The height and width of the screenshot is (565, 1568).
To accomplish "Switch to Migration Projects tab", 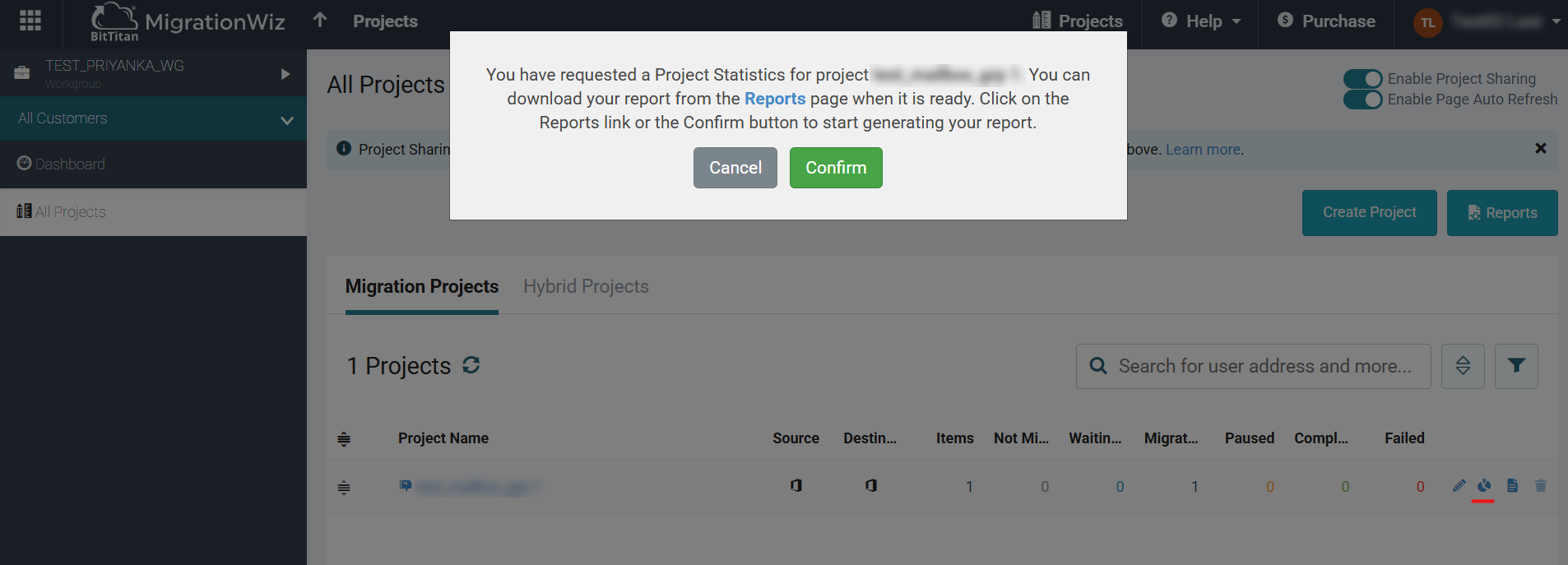I will 422,286.
